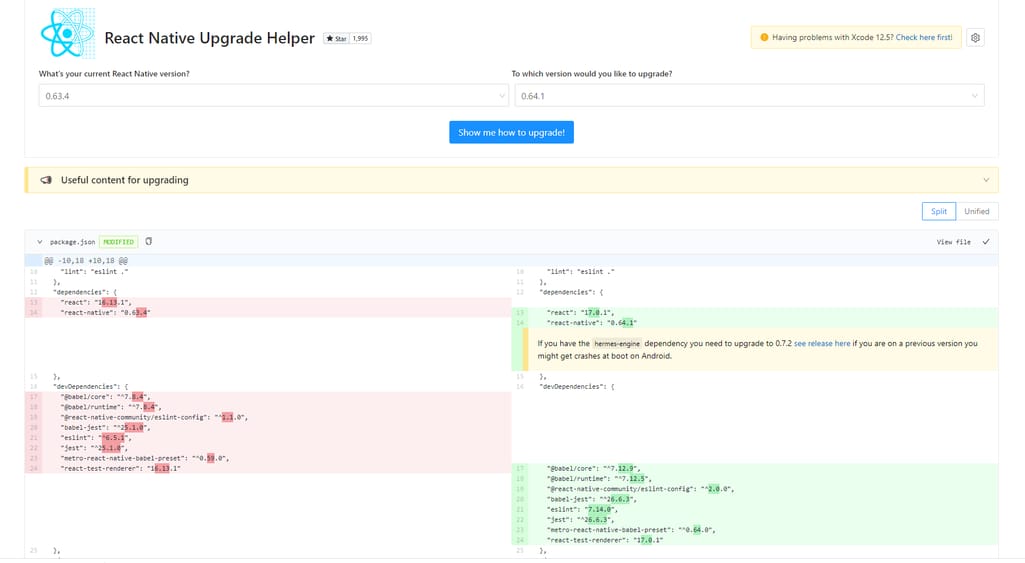Click added line "react": "17.0.1"

754,313
